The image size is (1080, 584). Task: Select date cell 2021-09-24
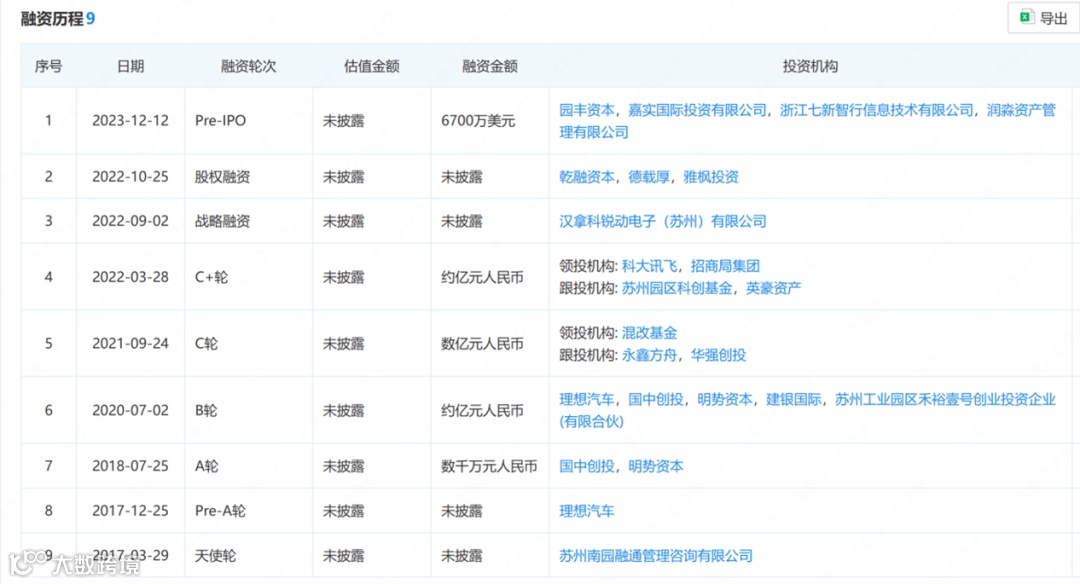click(130, 344)
